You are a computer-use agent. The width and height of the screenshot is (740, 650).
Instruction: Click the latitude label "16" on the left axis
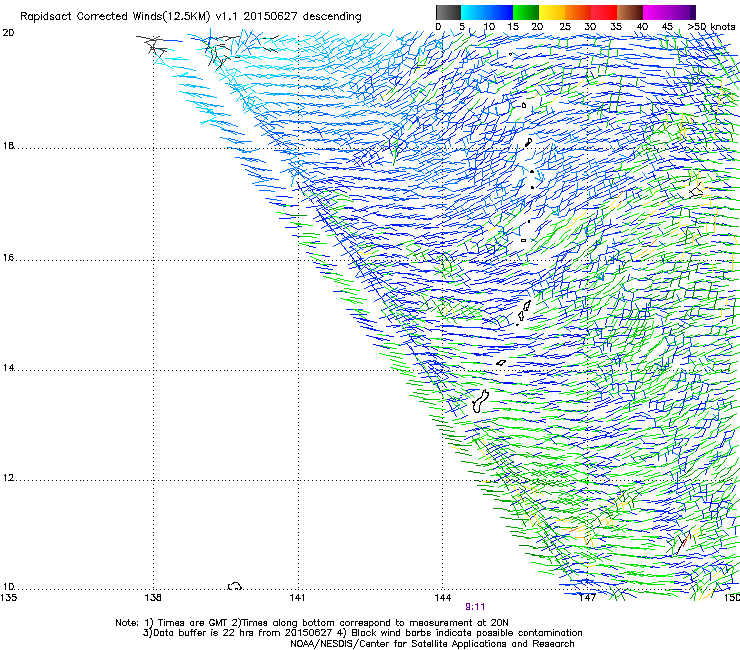pos(8,257)
